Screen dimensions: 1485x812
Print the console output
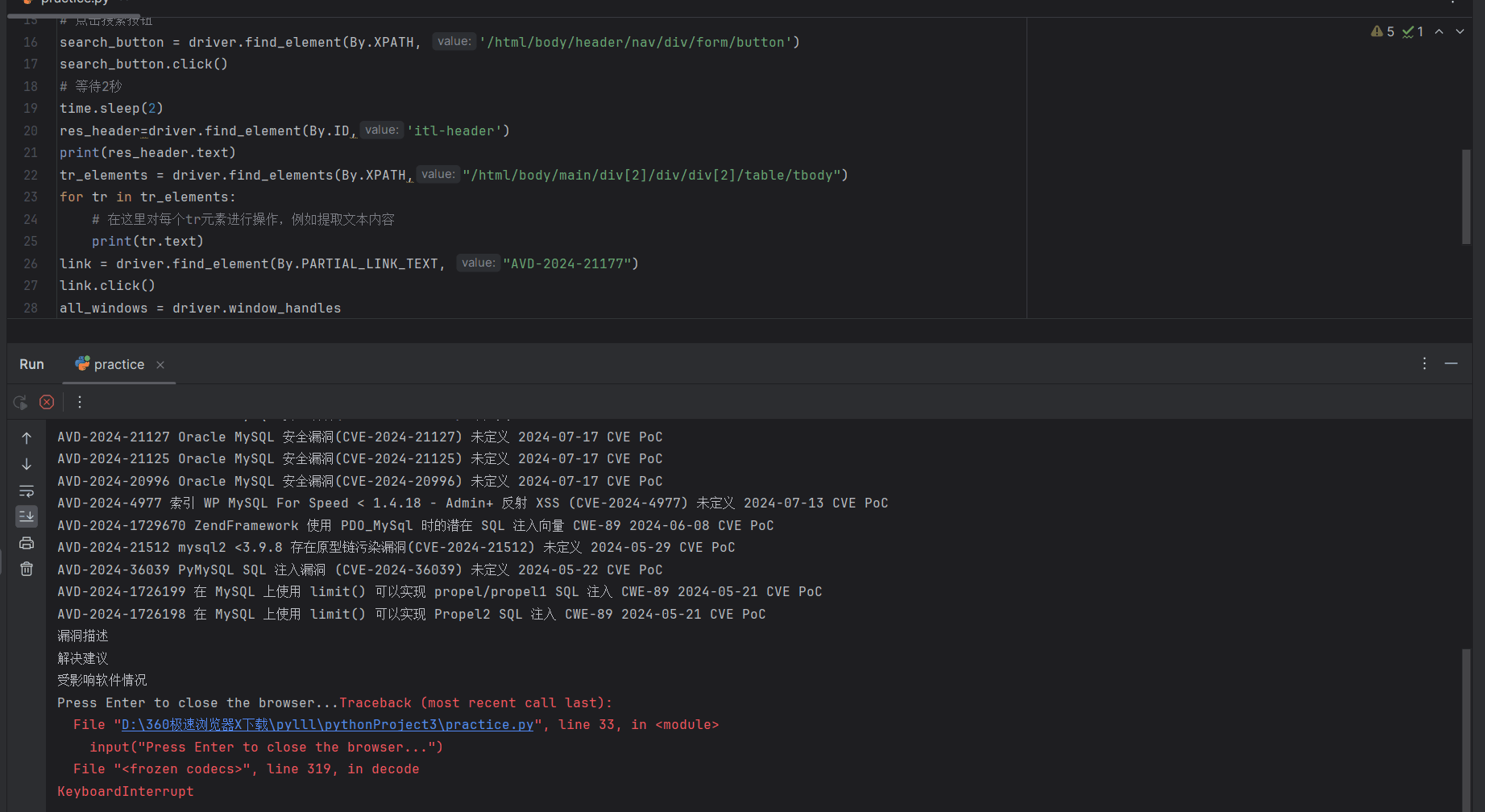pyautogui.click(x=27, y=543)
